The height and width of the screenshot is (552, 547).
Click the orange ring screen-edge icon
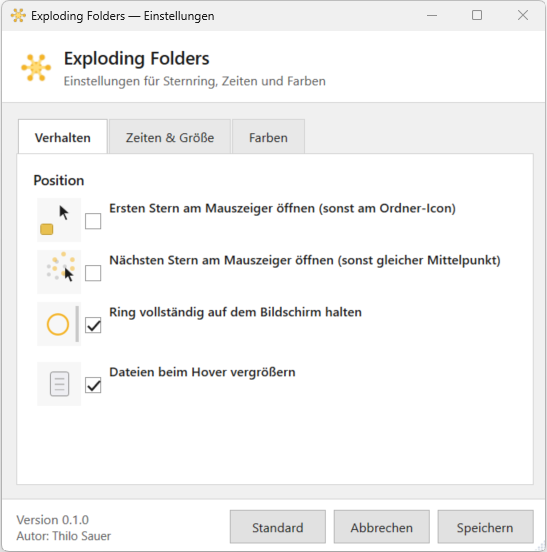[x=59, y=324]
